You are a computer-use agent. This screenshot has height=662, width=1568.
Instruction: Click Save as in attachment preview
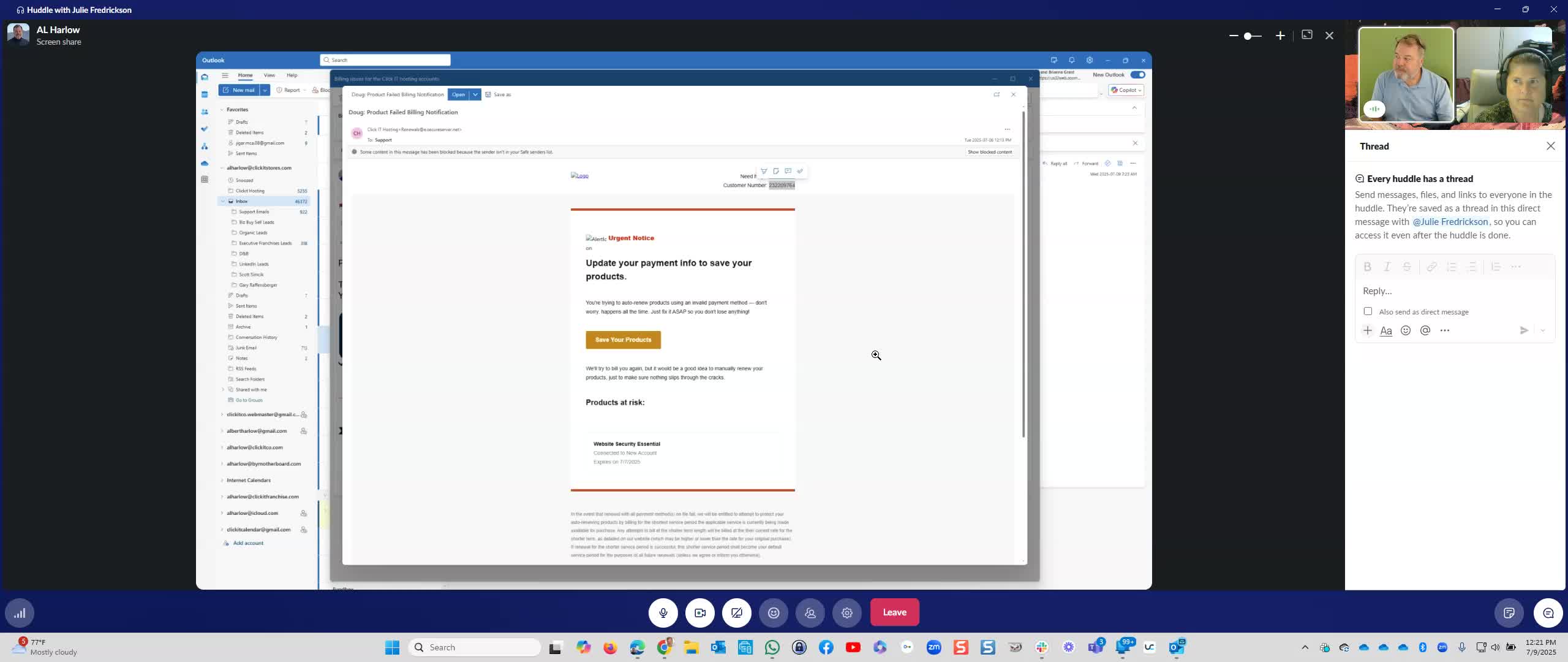pyautogui.click(x=498, y=94)
